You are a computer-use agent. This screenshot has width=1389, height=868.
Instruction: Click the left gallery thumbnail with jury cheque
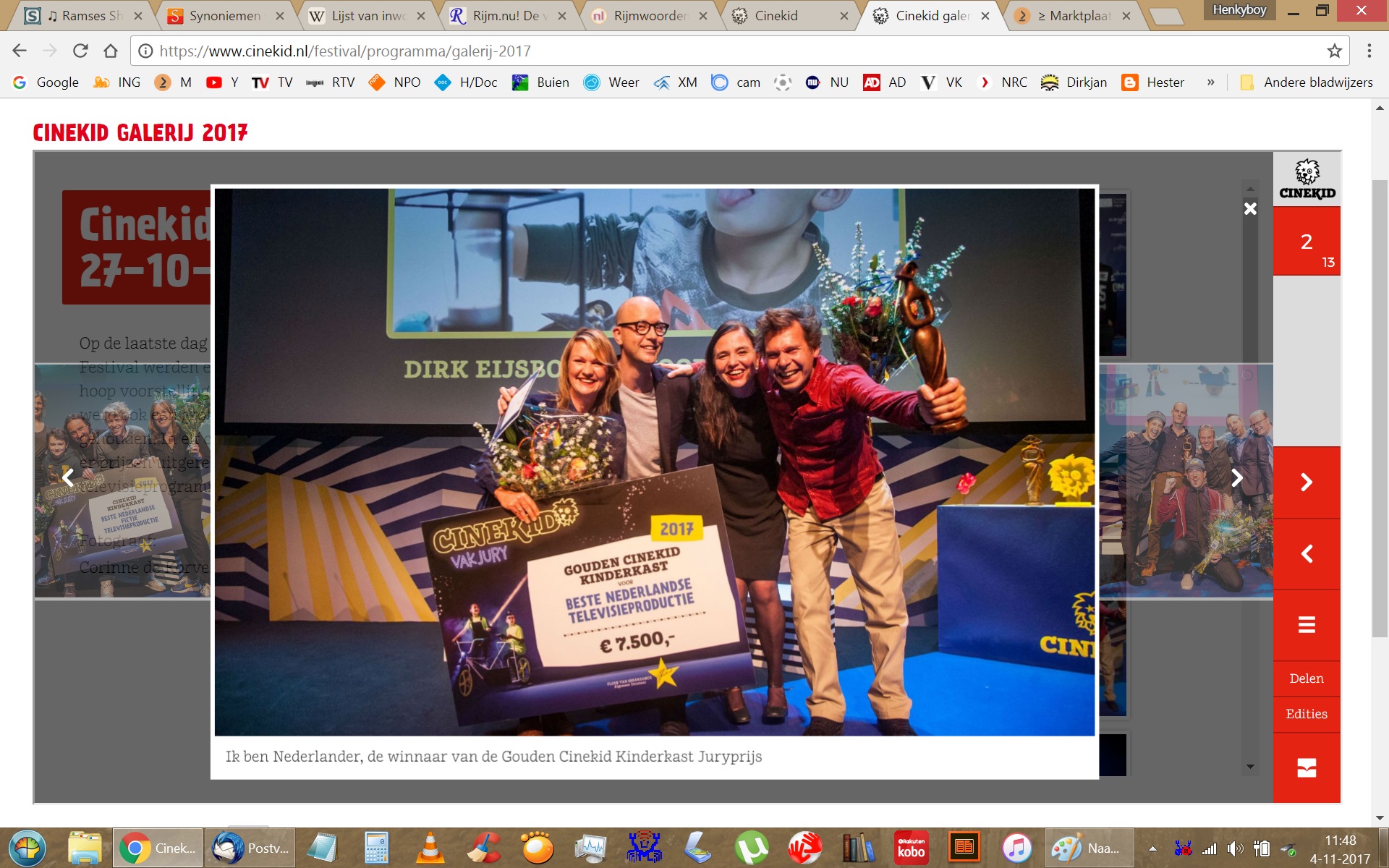123,481
